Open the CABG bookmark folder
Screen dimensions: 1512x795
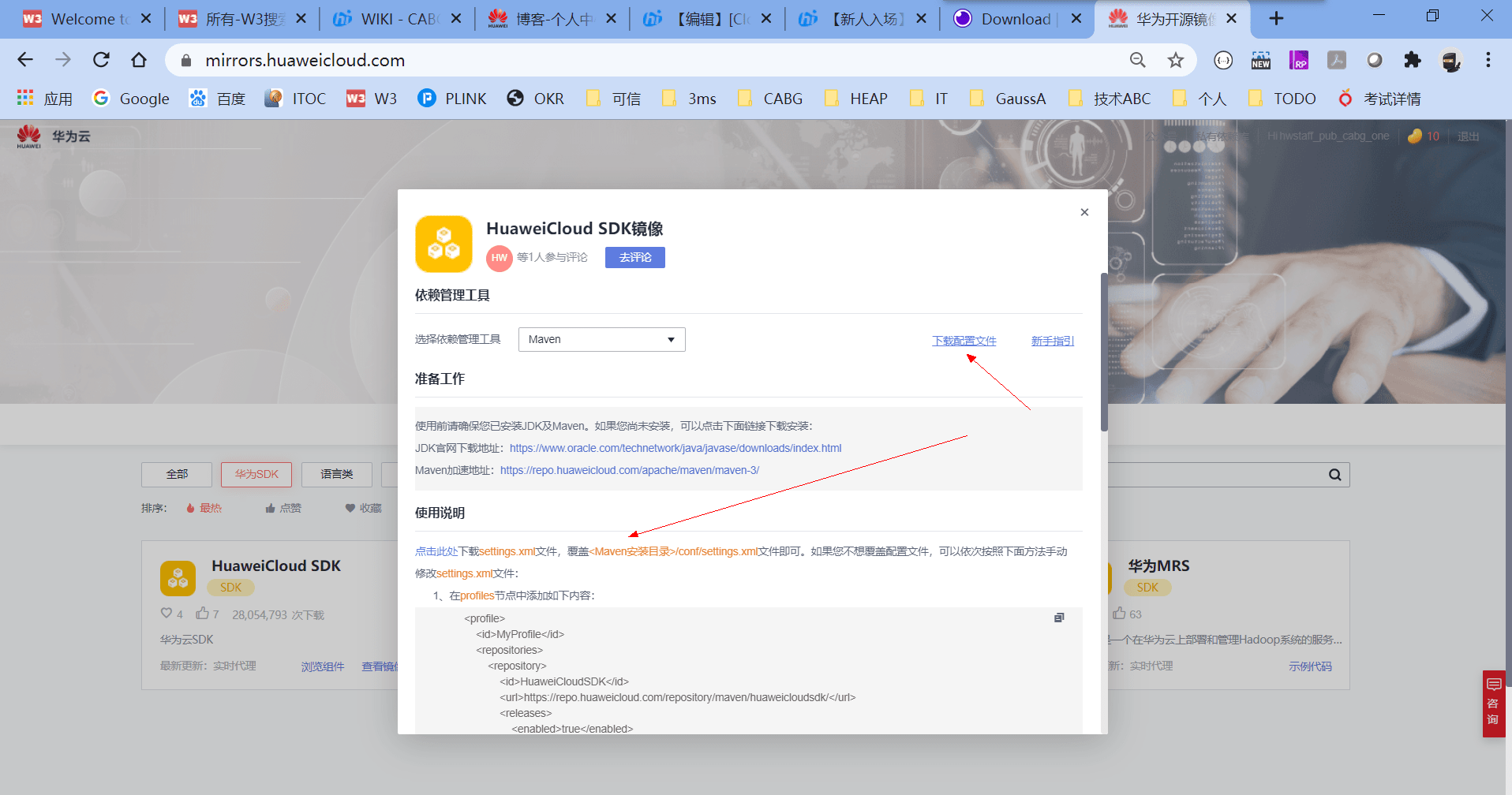pos(769,99)
